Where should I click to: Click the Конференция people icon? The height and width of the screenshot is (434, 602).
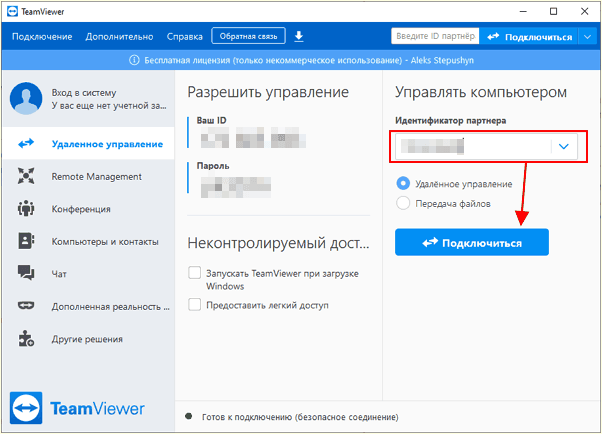click(26, 209)
